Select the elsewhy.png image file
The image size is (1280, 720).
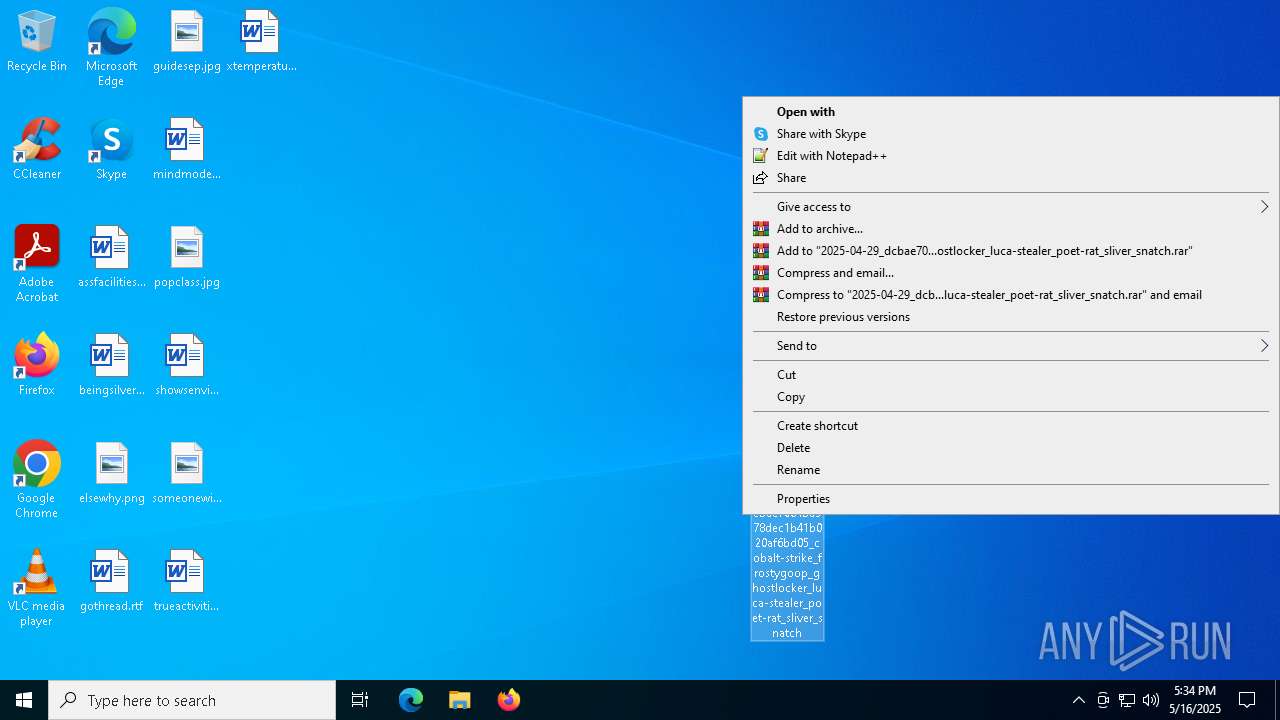(111, 474)
